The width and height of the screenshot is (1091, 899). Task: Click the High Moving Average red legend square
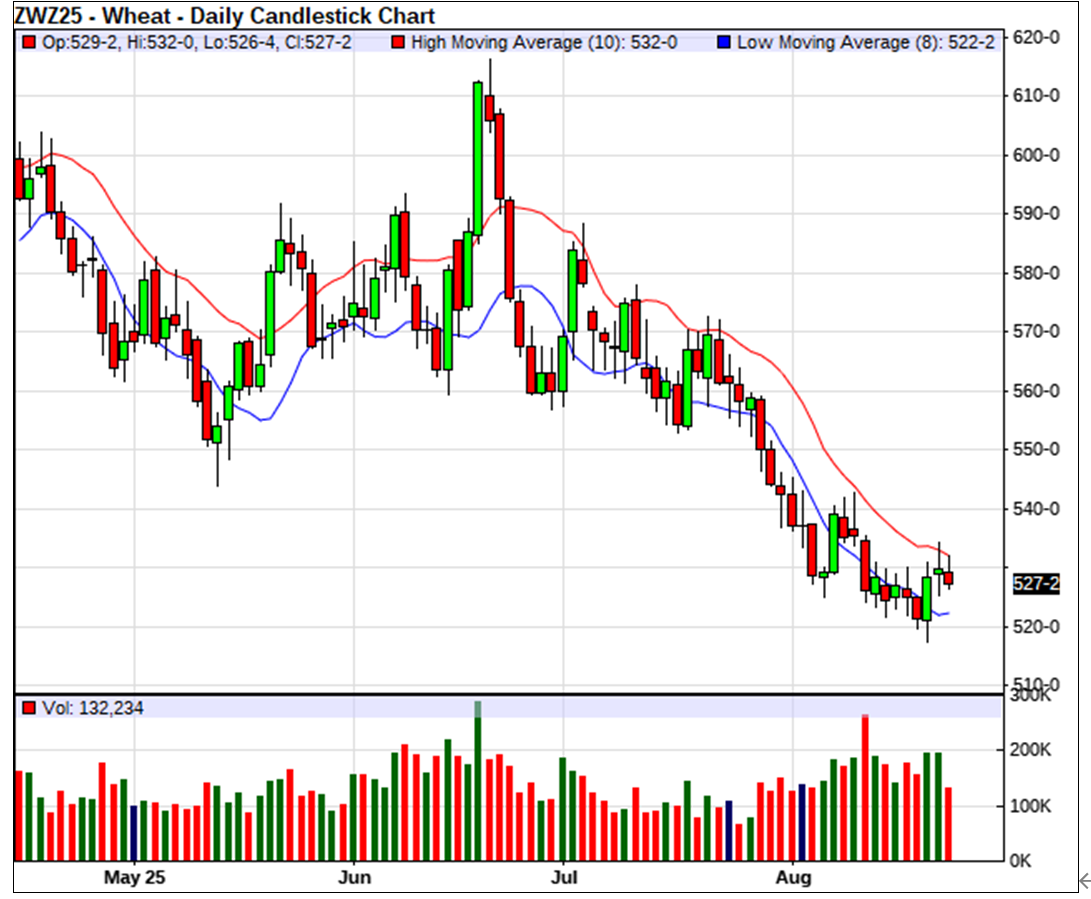[x=399, y=43]
